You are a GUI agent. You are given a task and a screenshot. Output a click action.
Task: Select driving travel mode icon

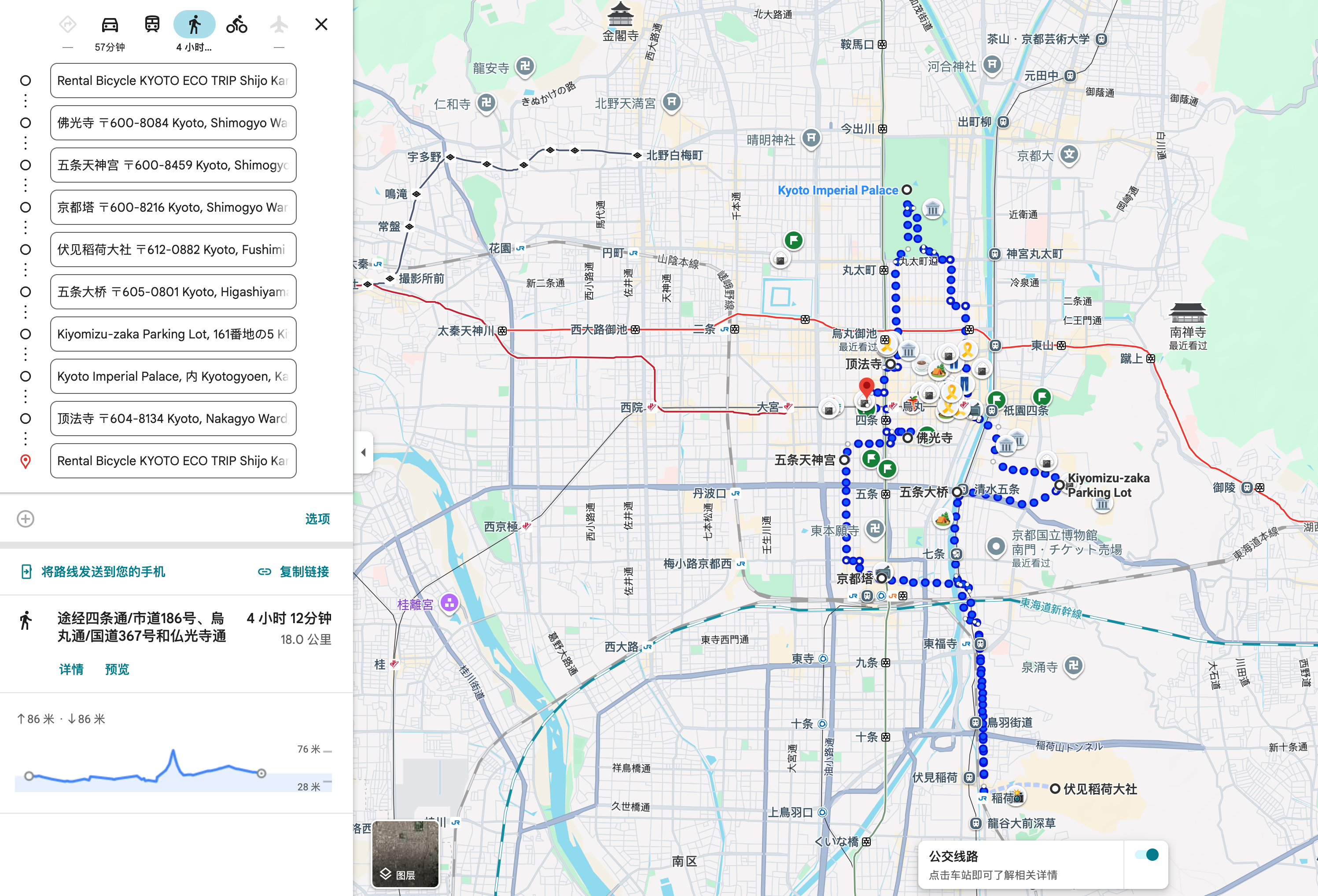[110, 25]
